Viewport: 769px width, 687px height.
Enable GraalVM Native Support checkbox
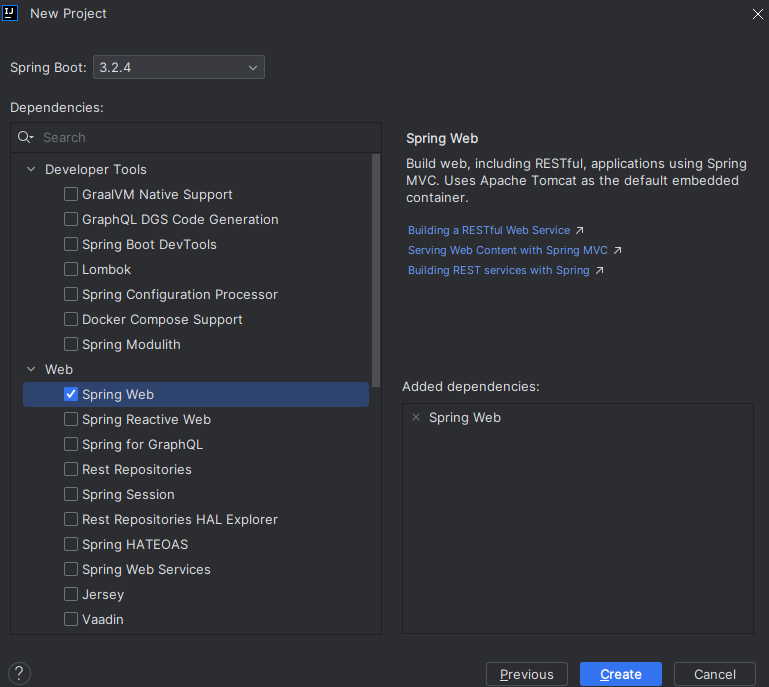click(71, 194)
